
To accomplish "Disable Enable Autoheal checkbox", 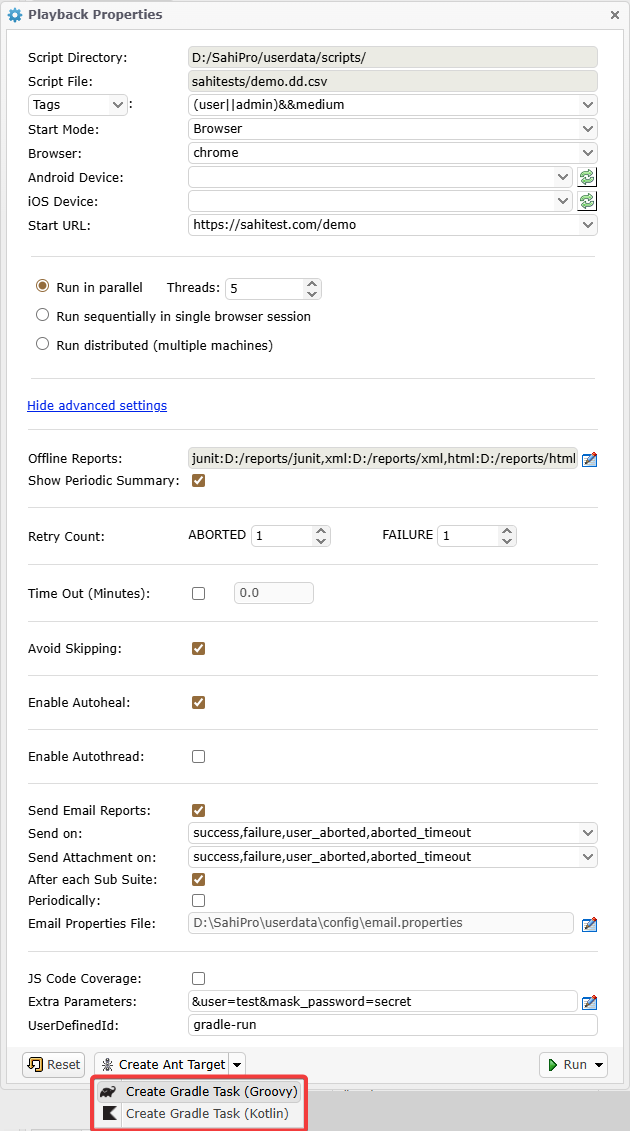I will 198,702.
